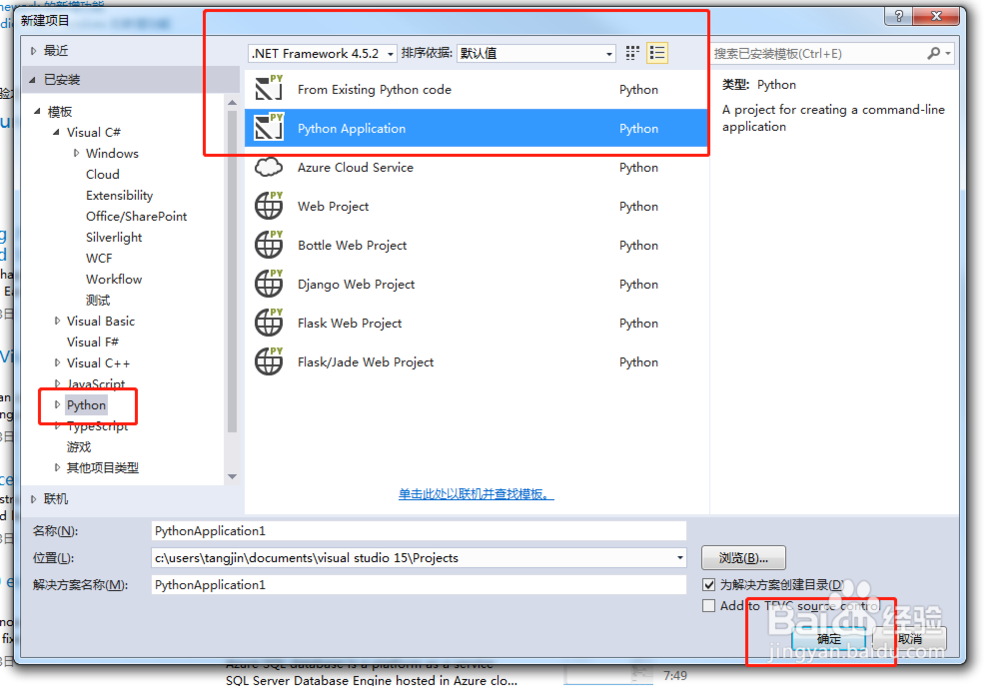Viewport: 1000px width, 686px height.
Task: Expand the 最近 section
Action: point(34,50)
